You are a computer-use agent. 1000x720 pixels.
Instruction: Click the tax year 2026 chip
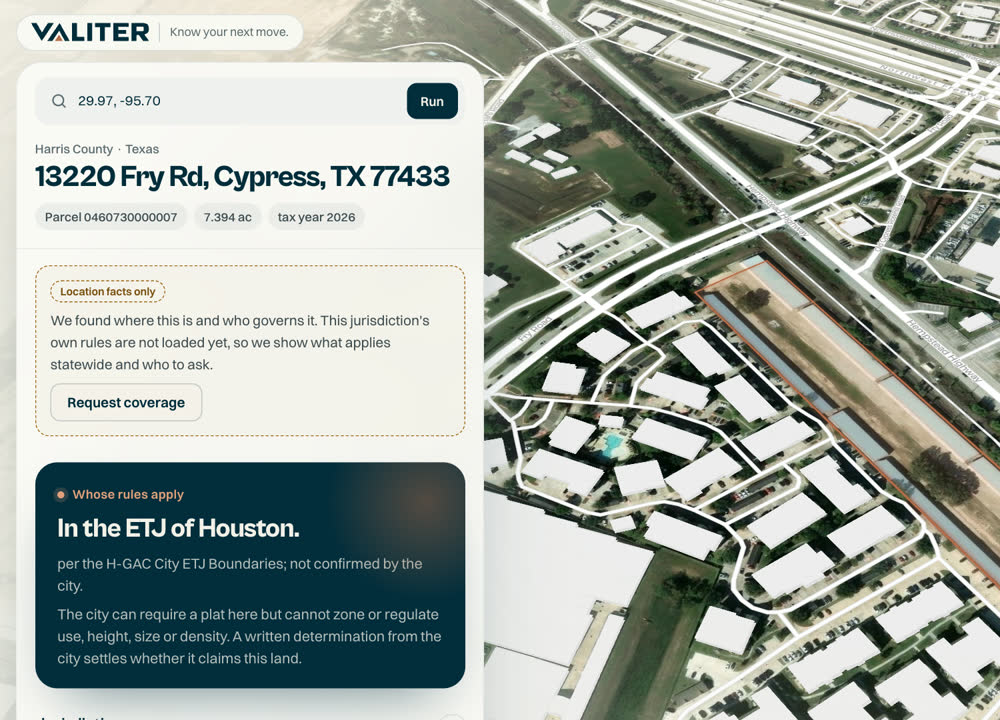(316, 217)
